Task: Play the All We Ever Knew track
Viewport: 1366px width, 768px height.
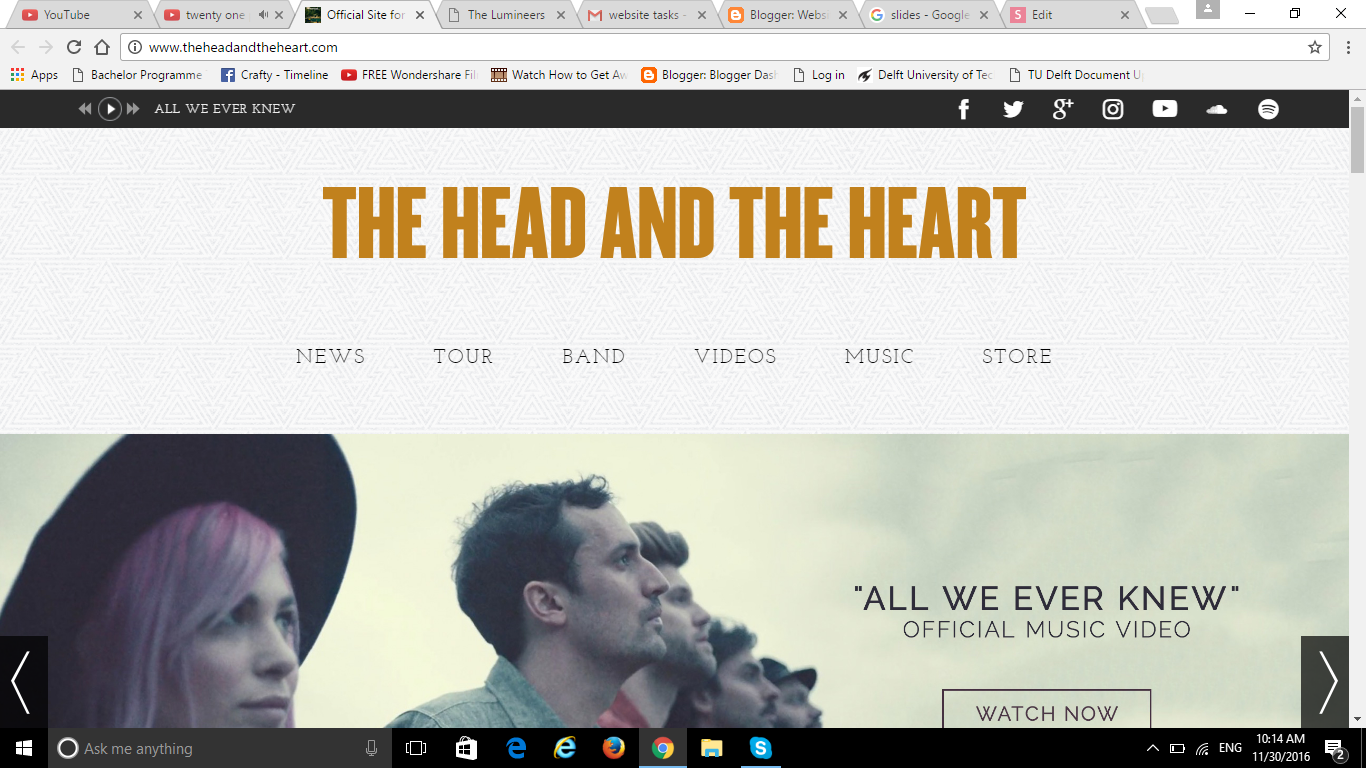Action: 110,109
